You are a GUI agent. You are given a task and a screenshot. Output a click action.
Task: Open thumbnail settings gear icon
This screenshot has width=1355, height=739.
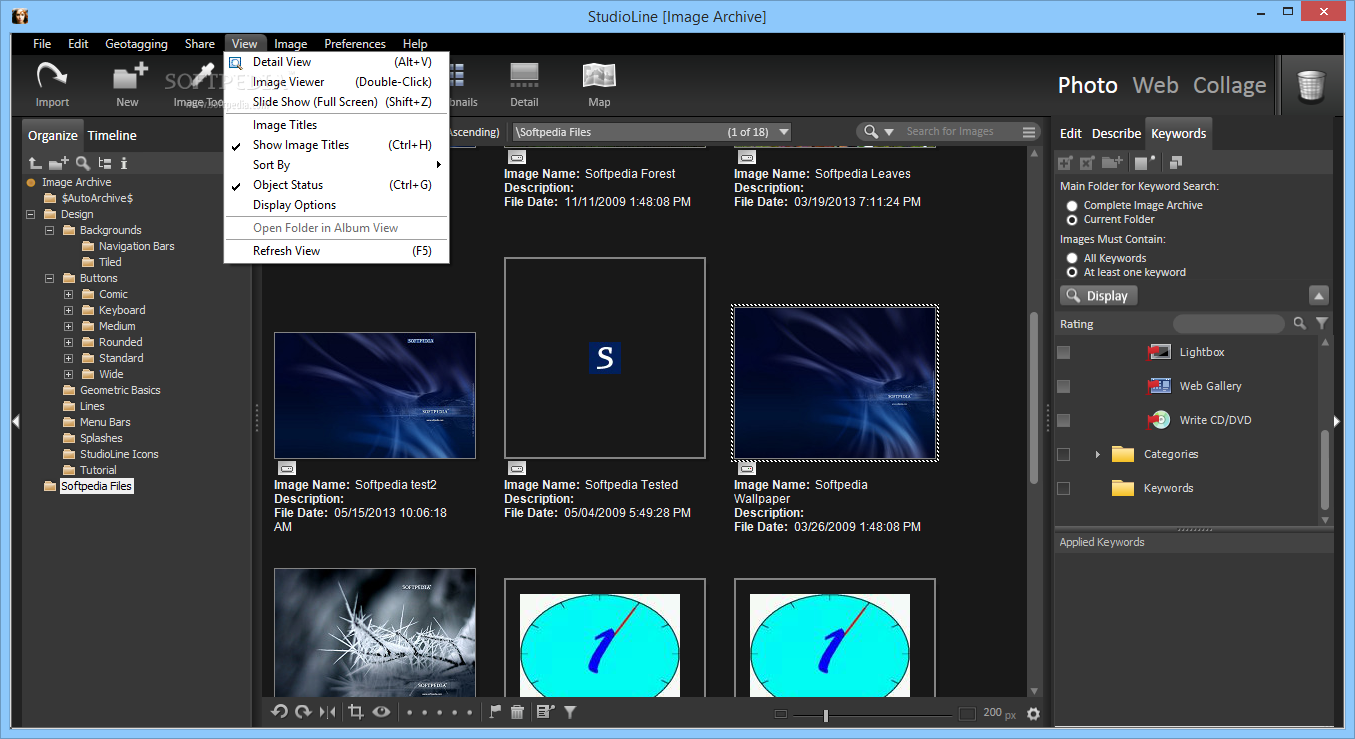(x=1034, y=714)
